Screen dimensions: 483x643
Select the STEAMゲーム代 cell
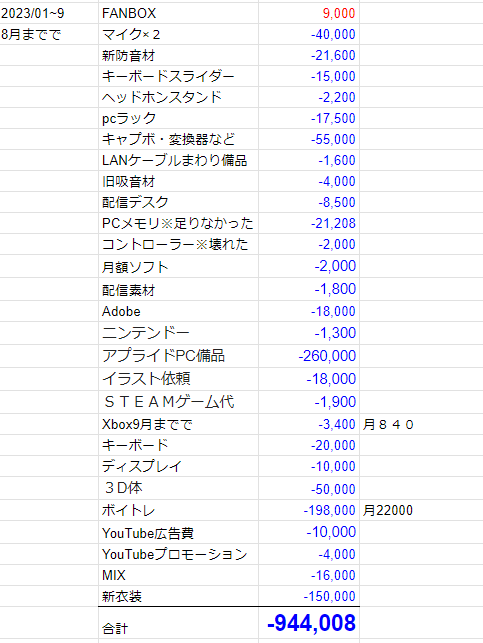[x=178, y=402]
